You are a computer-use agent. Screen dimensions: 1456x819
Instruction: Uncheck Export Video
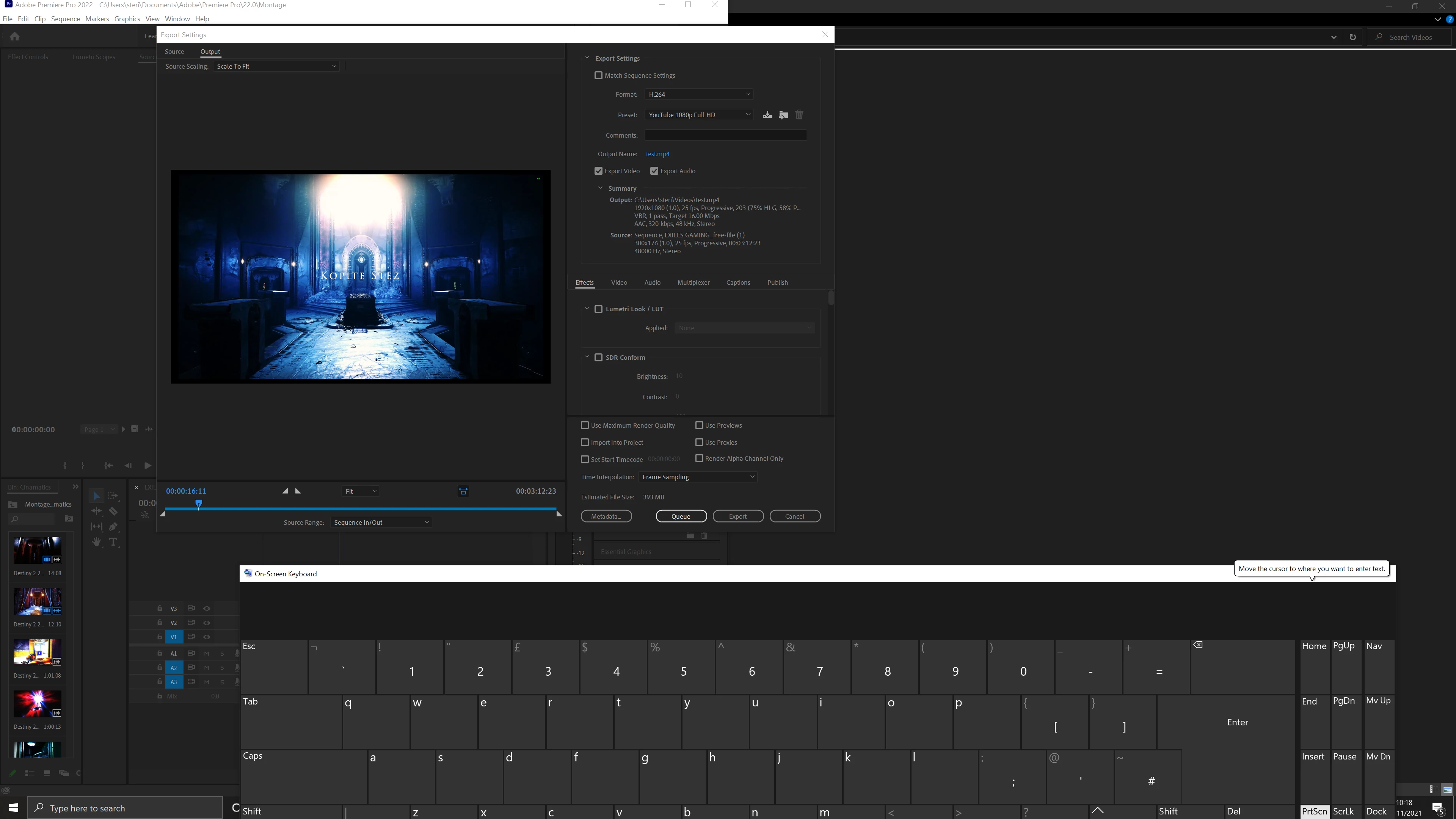point(599,171)
